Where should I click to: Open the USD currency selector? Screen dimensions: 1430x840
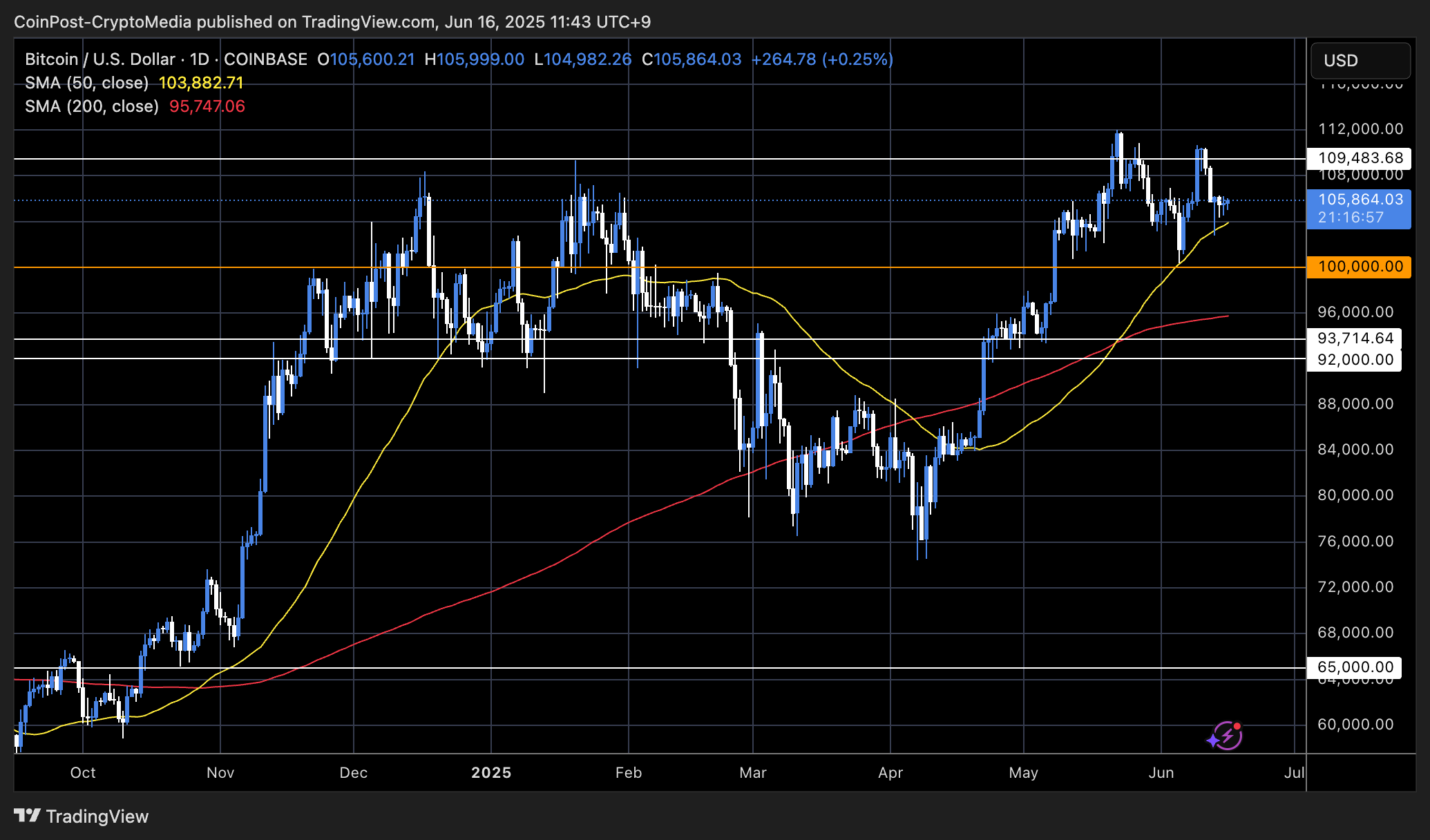point(1360,61)
